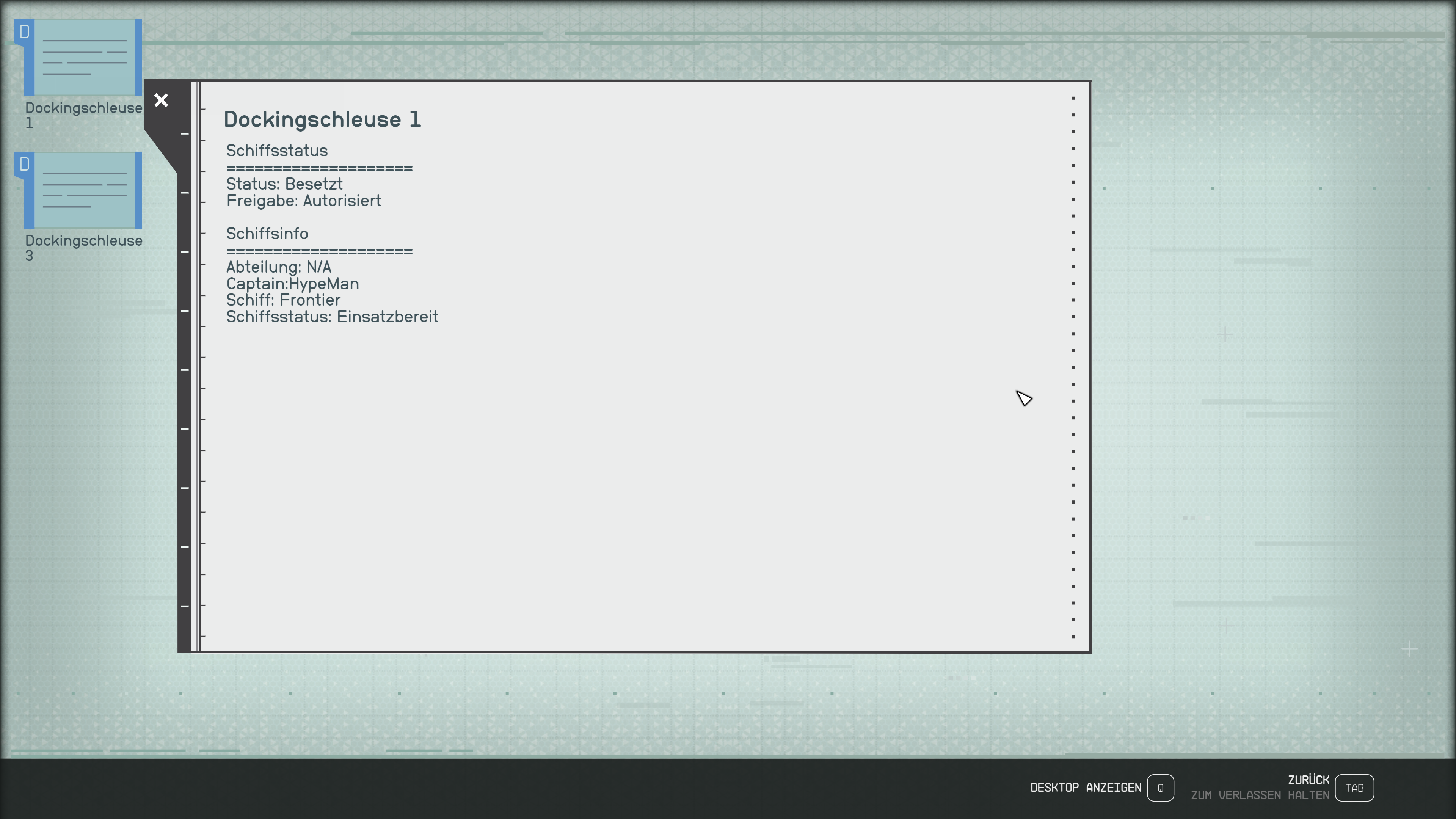Click the Schiff: Frontier line
The image size is (1456, 819).
pos(283,300)
